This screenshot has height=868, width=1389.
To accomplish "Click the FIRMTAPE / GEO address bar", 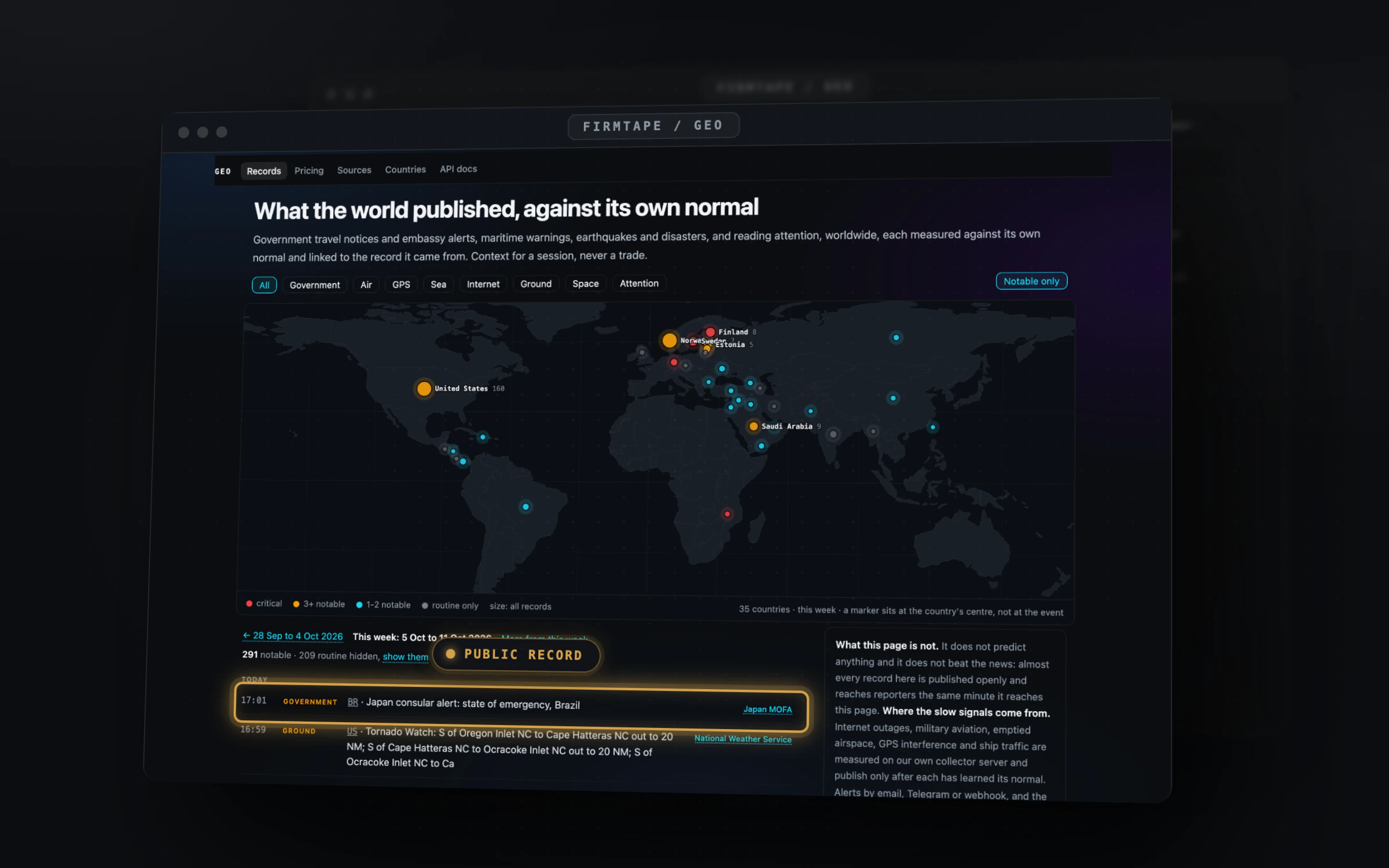I will pos(653,126).
